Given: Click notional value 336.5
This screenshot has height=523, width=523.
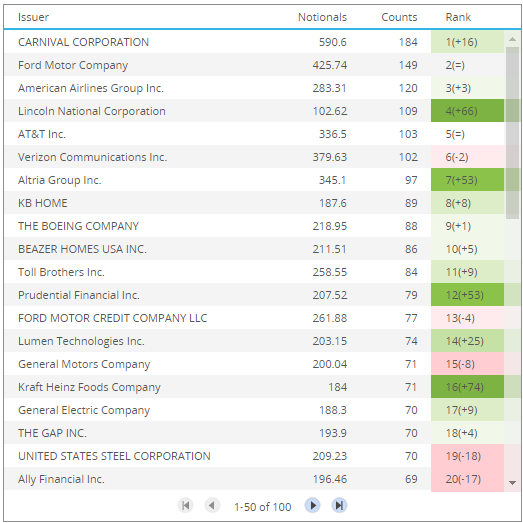Looking at the screenshot, I should click(333, 134).
